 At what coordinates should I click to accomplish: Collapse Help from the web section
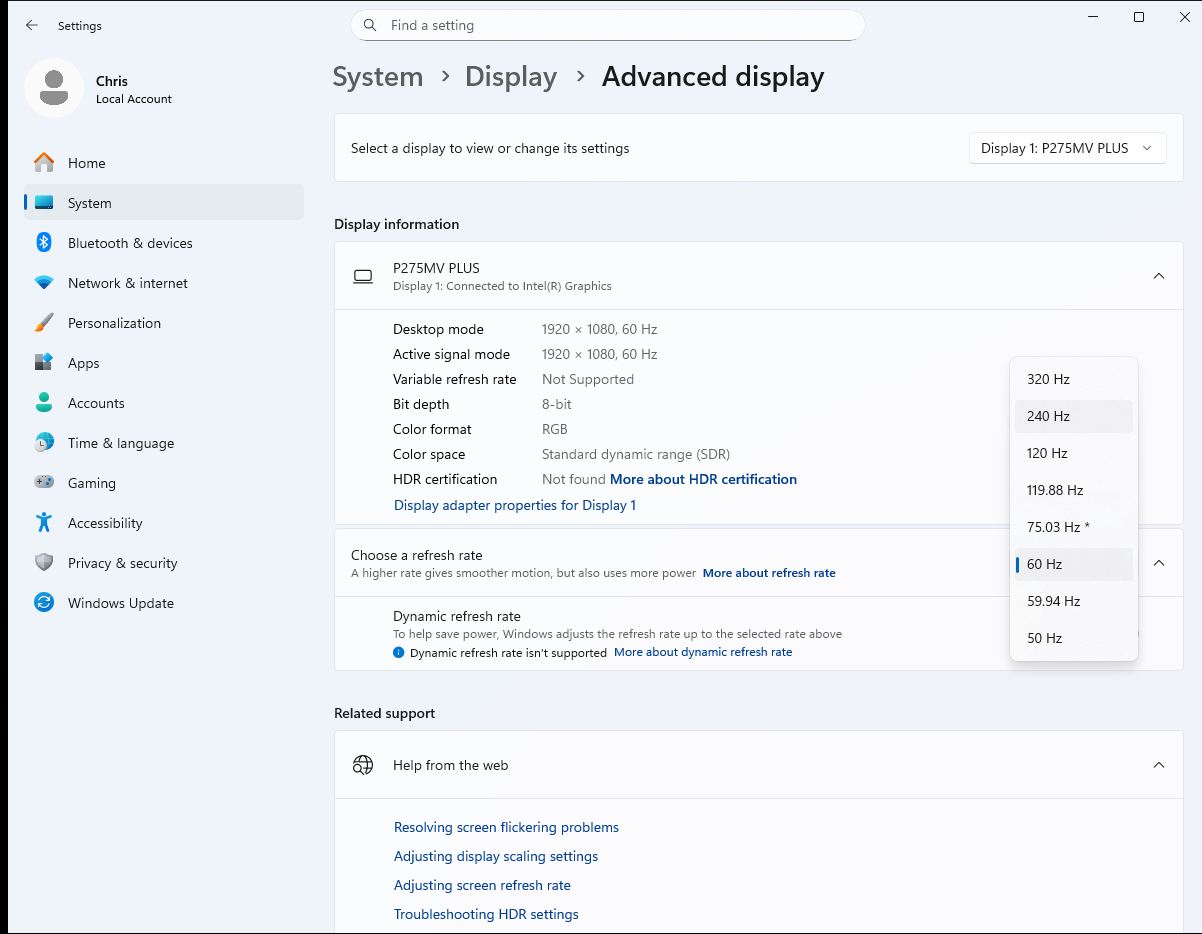[x=1158, y=765]
